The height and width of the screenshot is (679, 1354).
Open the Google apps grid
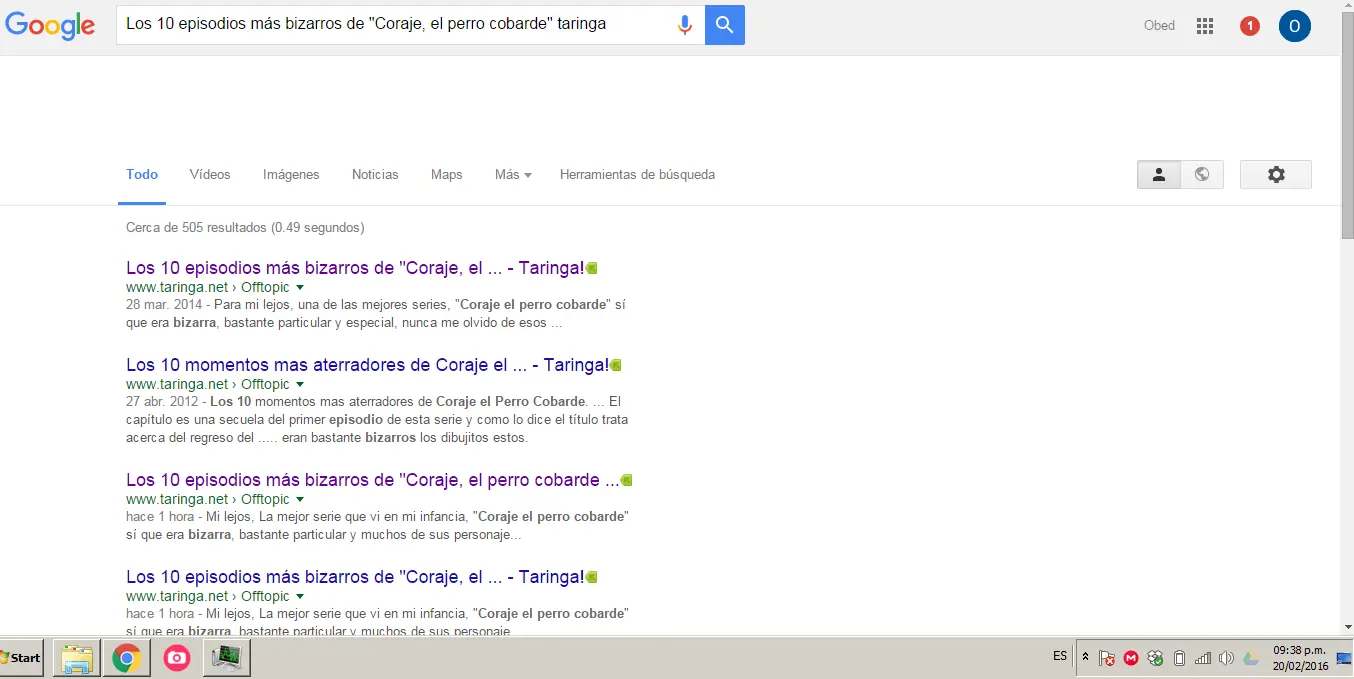(1205, 26)
